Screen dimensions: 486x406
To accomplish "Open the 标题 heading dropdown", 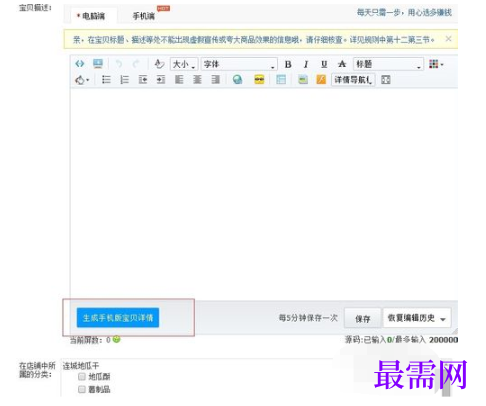I will pos(388,64).
